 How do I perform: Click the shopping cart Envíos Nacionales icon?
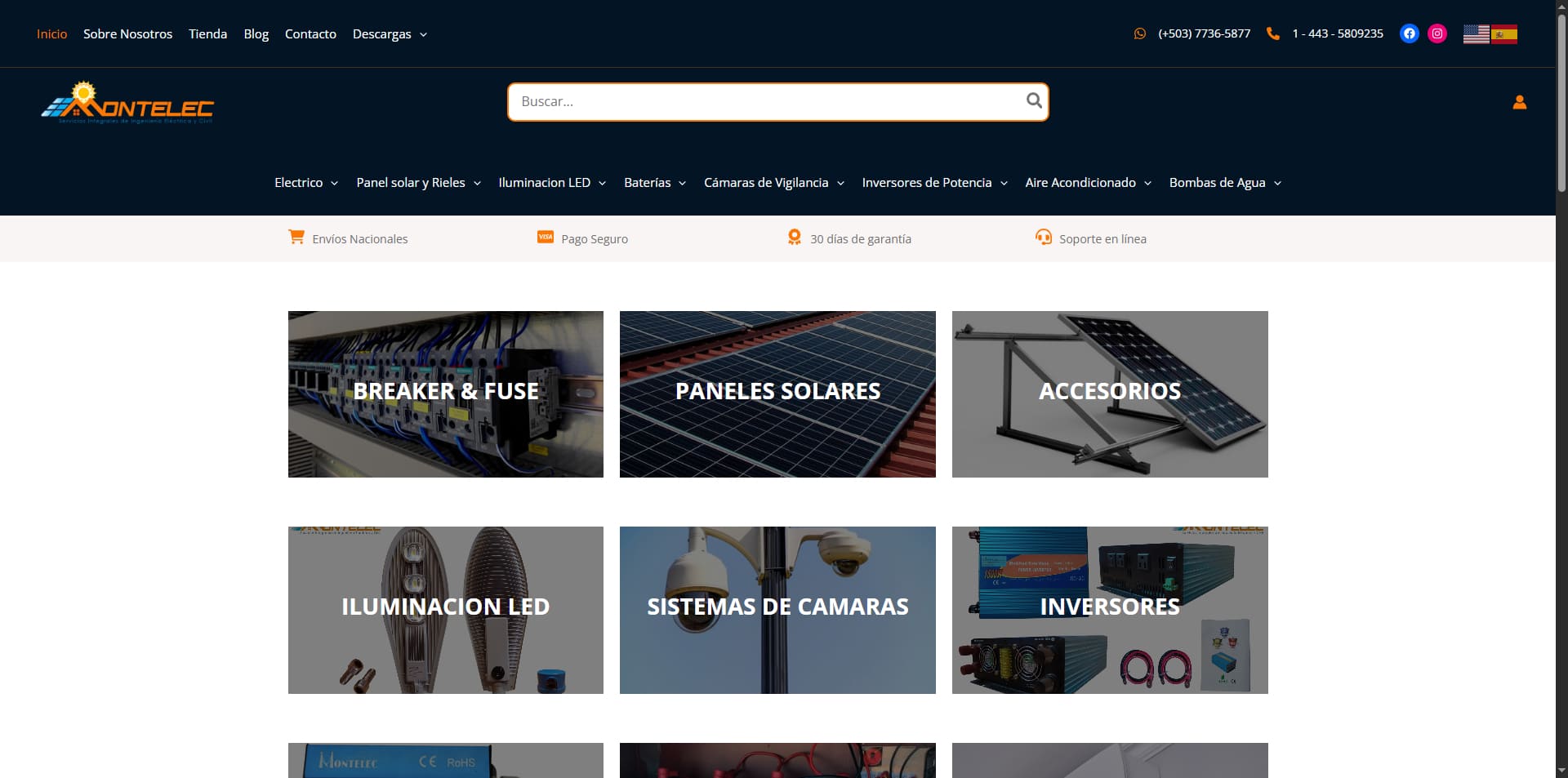[x=296, y=237]
